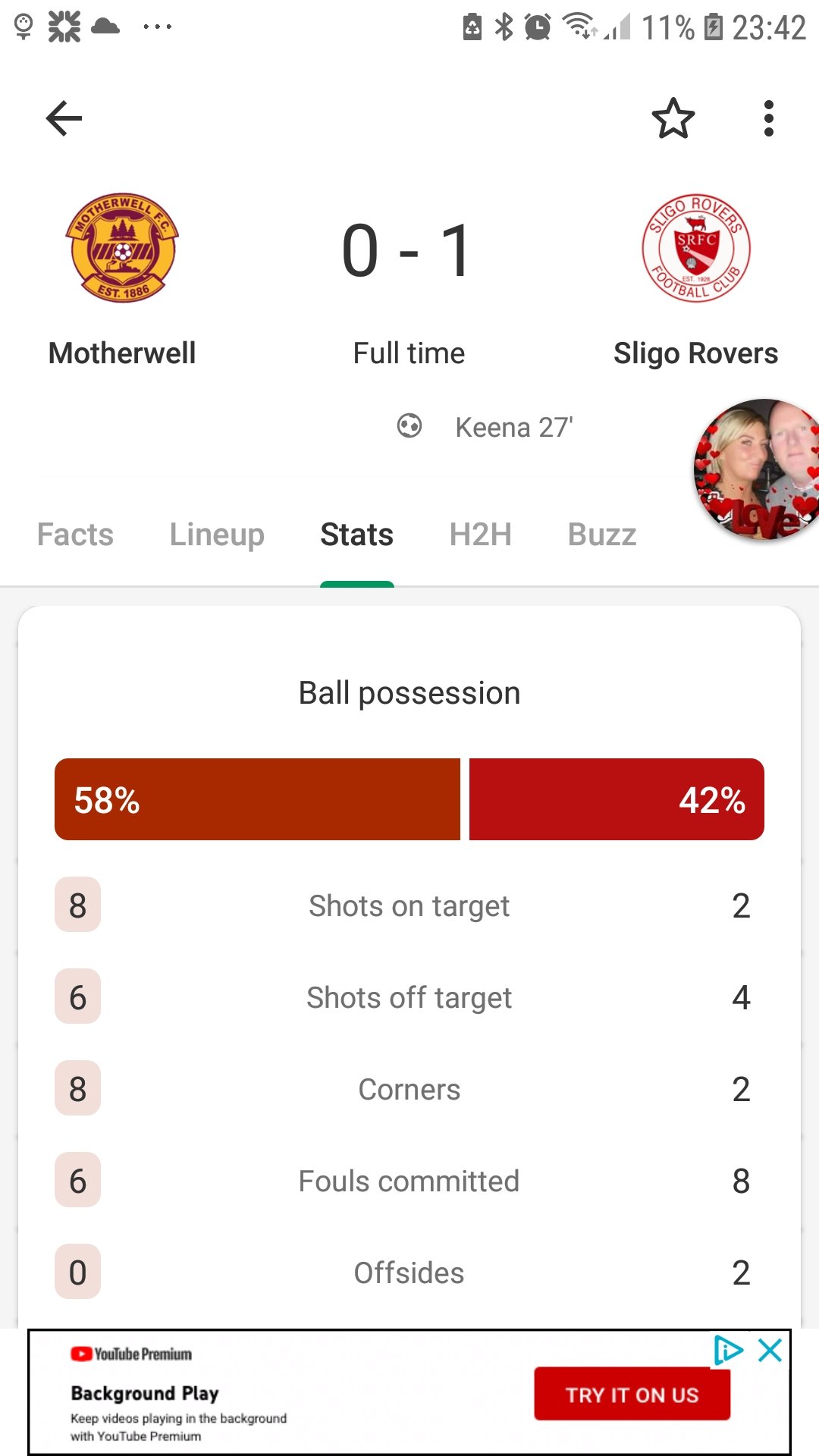
Task: Open the H2H tab
Action: (480, 535)
